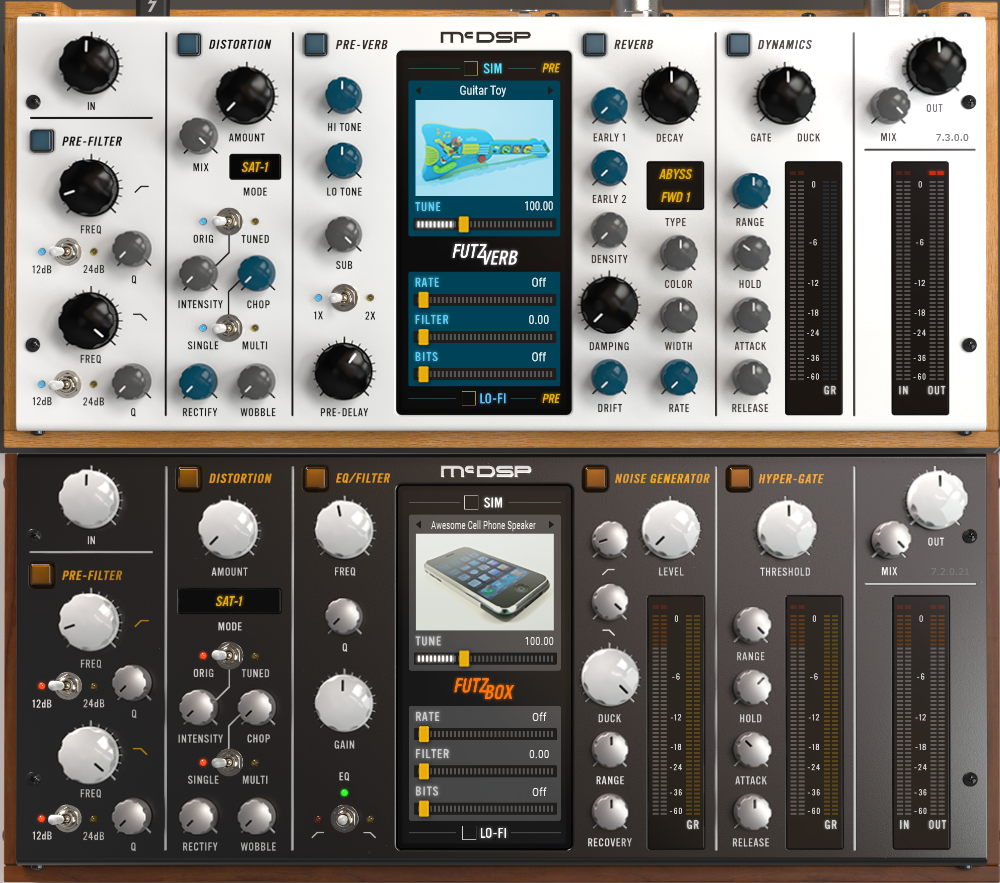Click FutzBox EQ GAIN knob

tap(344, 704)
